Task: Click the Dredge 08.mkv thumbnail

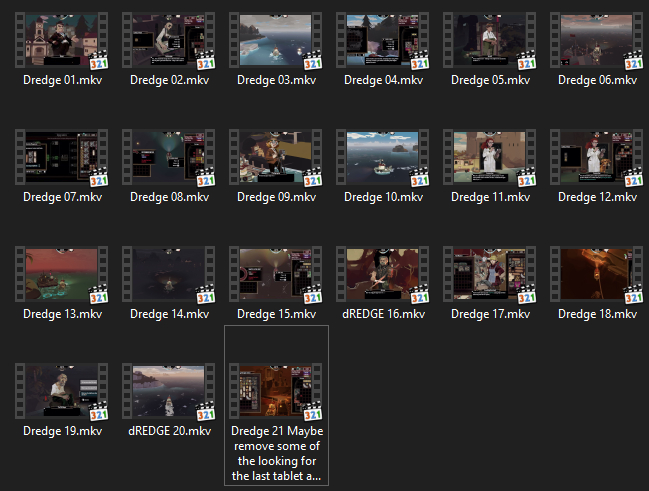Action: point(169,157)
